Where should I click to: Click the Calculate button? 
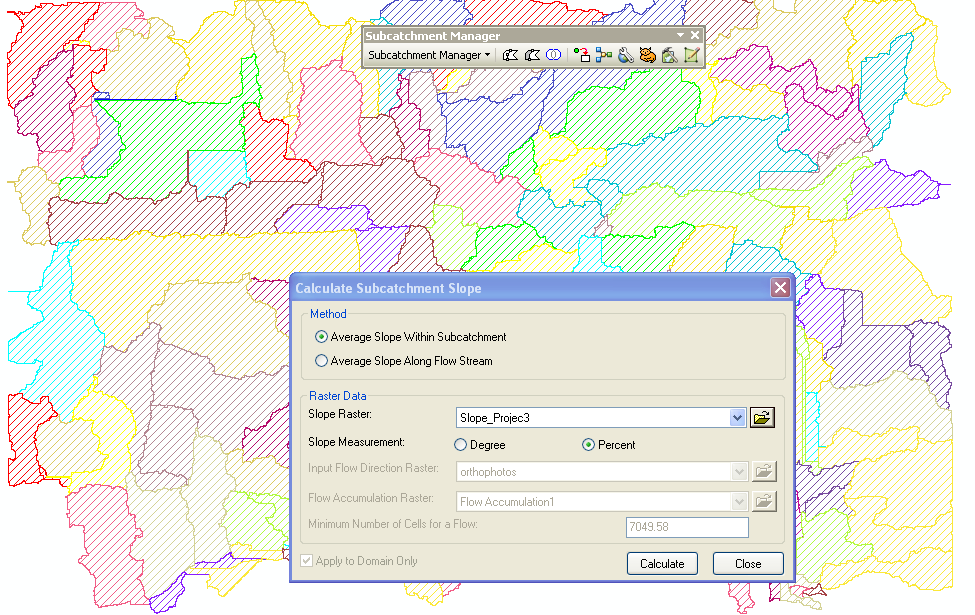pos(662,563)
